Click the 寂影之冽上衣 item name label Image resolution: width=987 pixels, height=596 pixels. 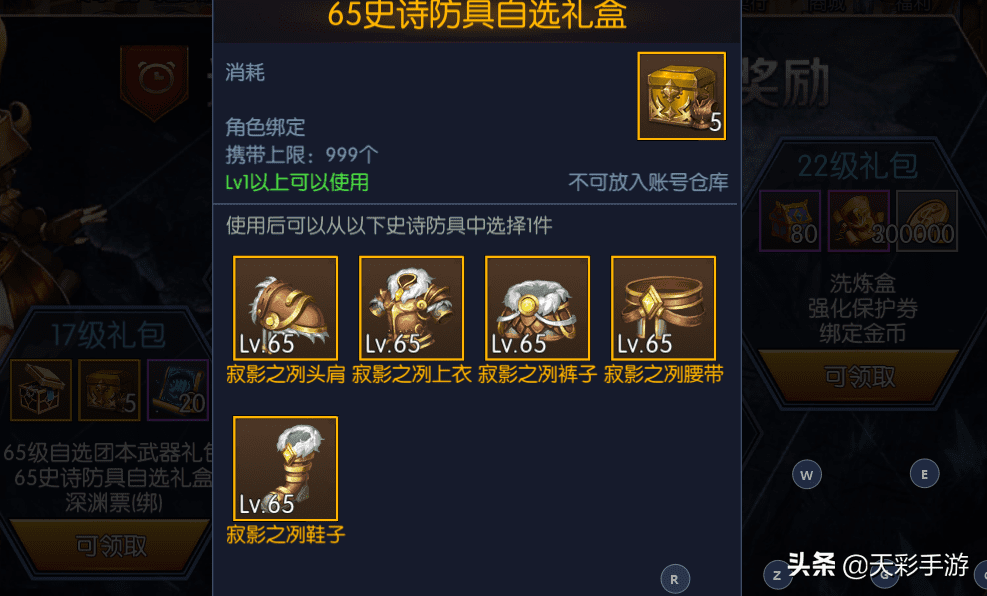coord(412,374)
